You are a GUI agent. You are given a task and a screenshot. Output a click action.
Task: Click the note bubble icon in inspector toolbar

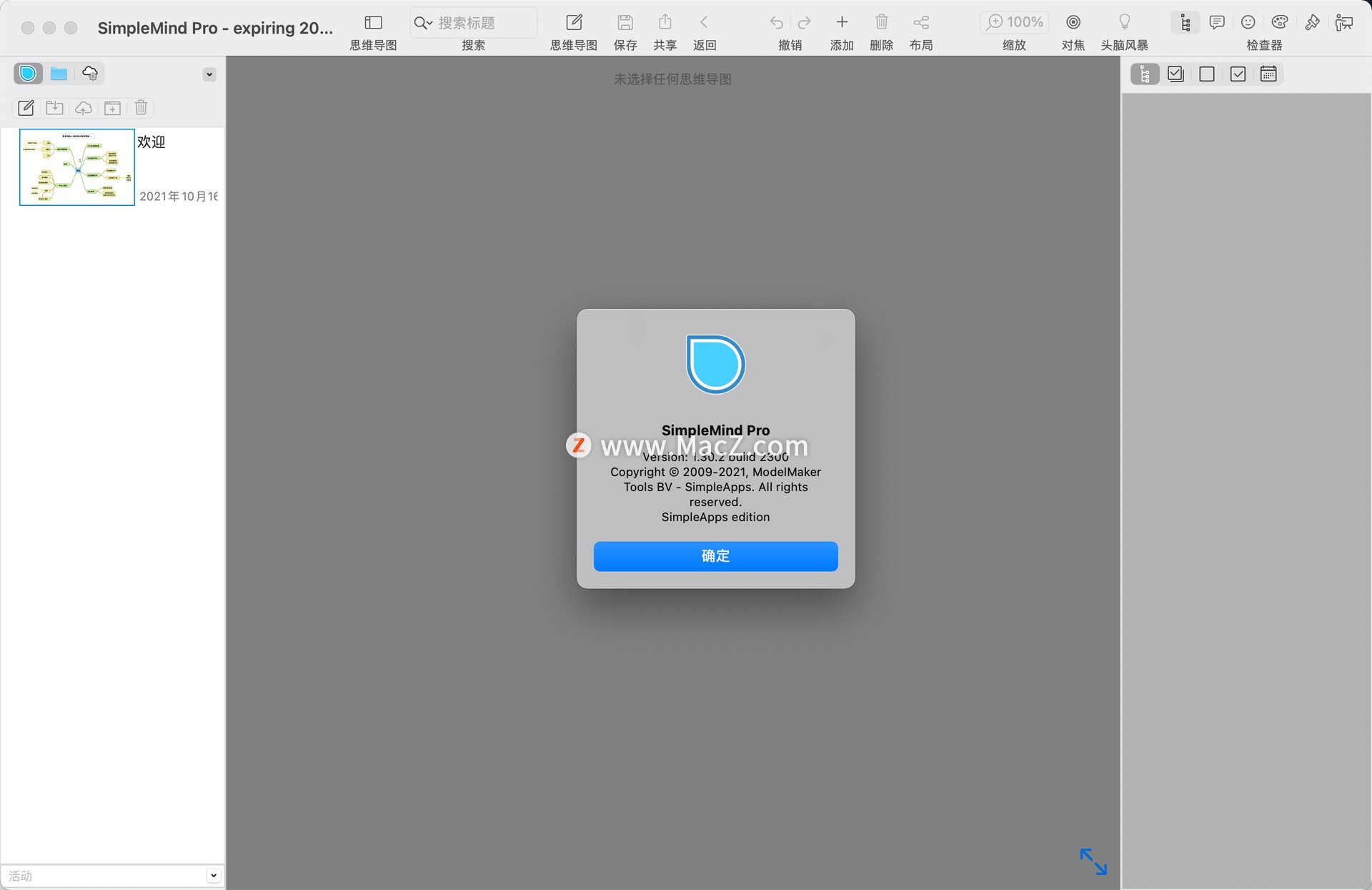[1216, 23]
